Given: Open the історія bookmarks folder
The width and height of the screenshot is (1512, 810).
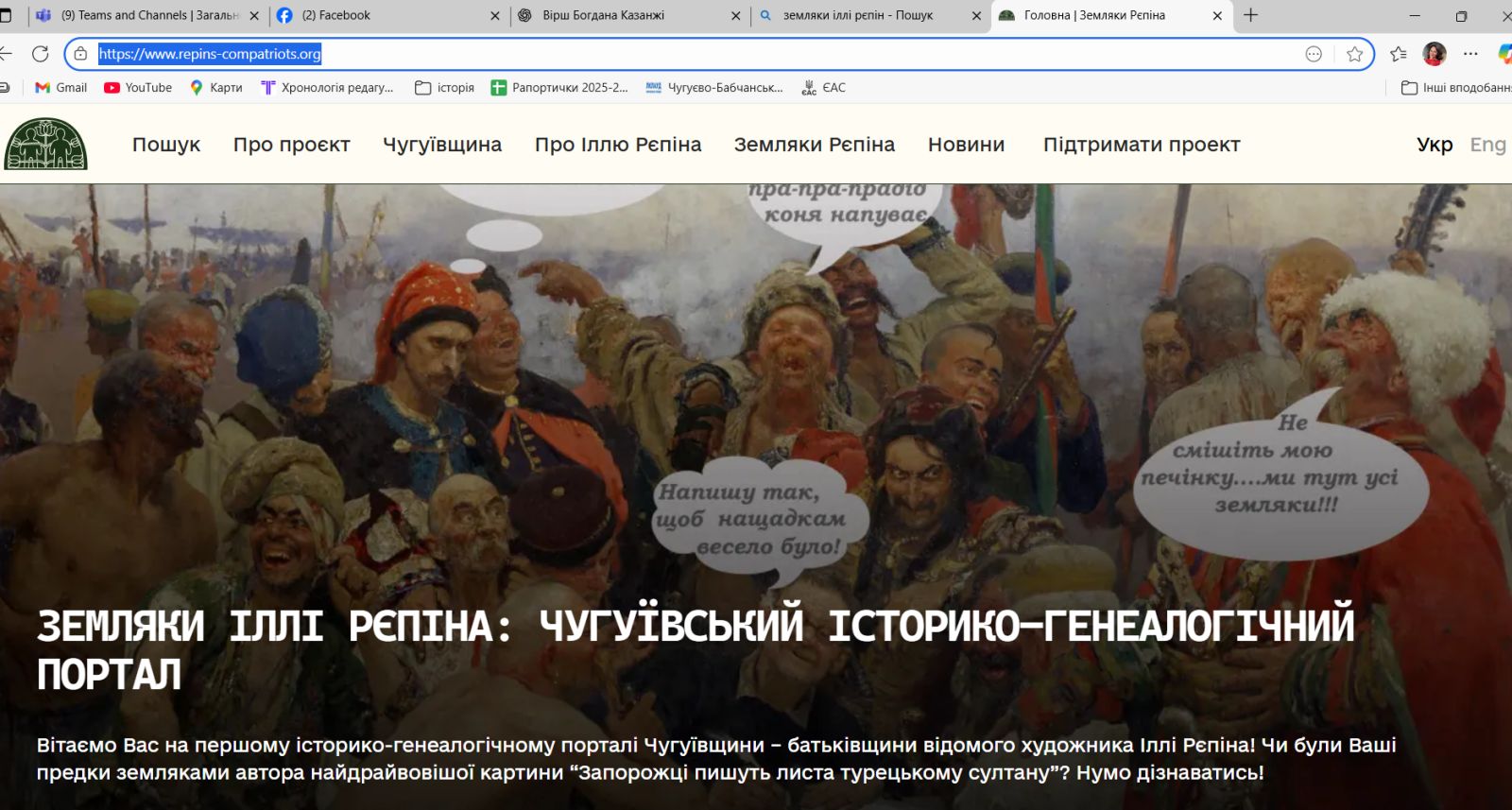Looking at the screenshot, I should point(445,88).
